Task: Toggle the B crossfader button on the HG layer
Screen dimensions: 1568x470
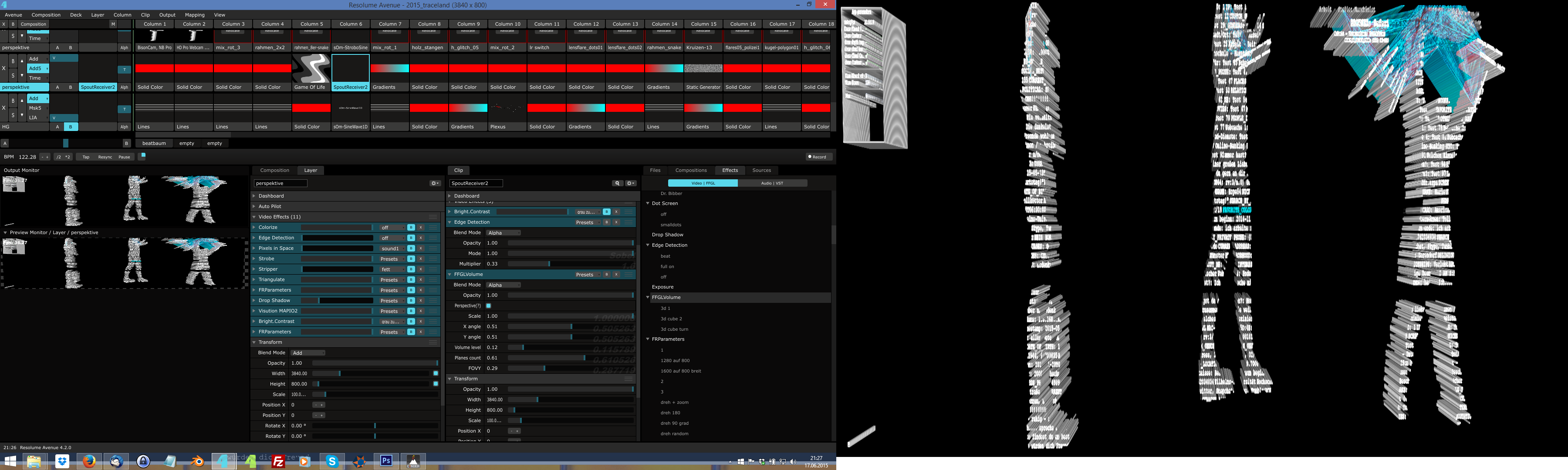Action: coord(71,127)
